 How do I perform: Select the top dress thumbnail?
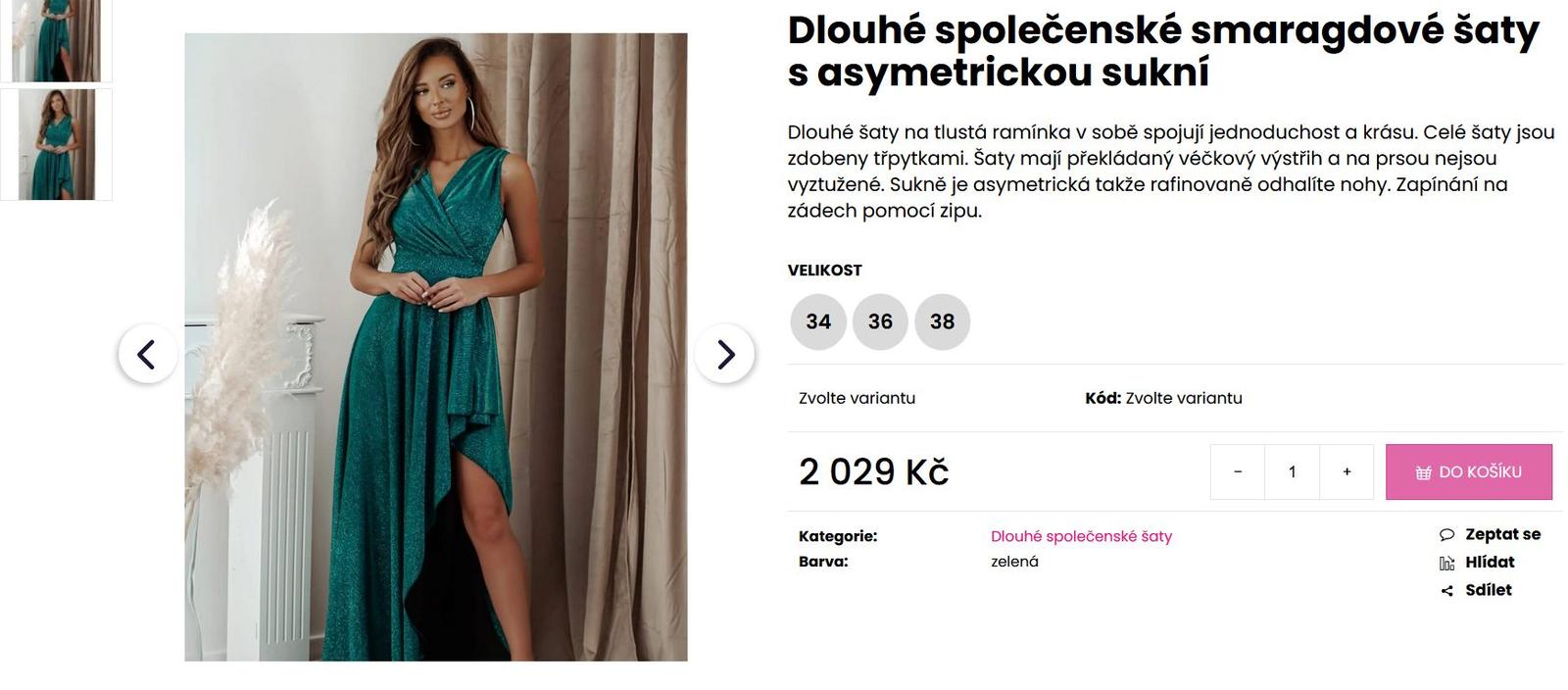(x=56, y=39)
